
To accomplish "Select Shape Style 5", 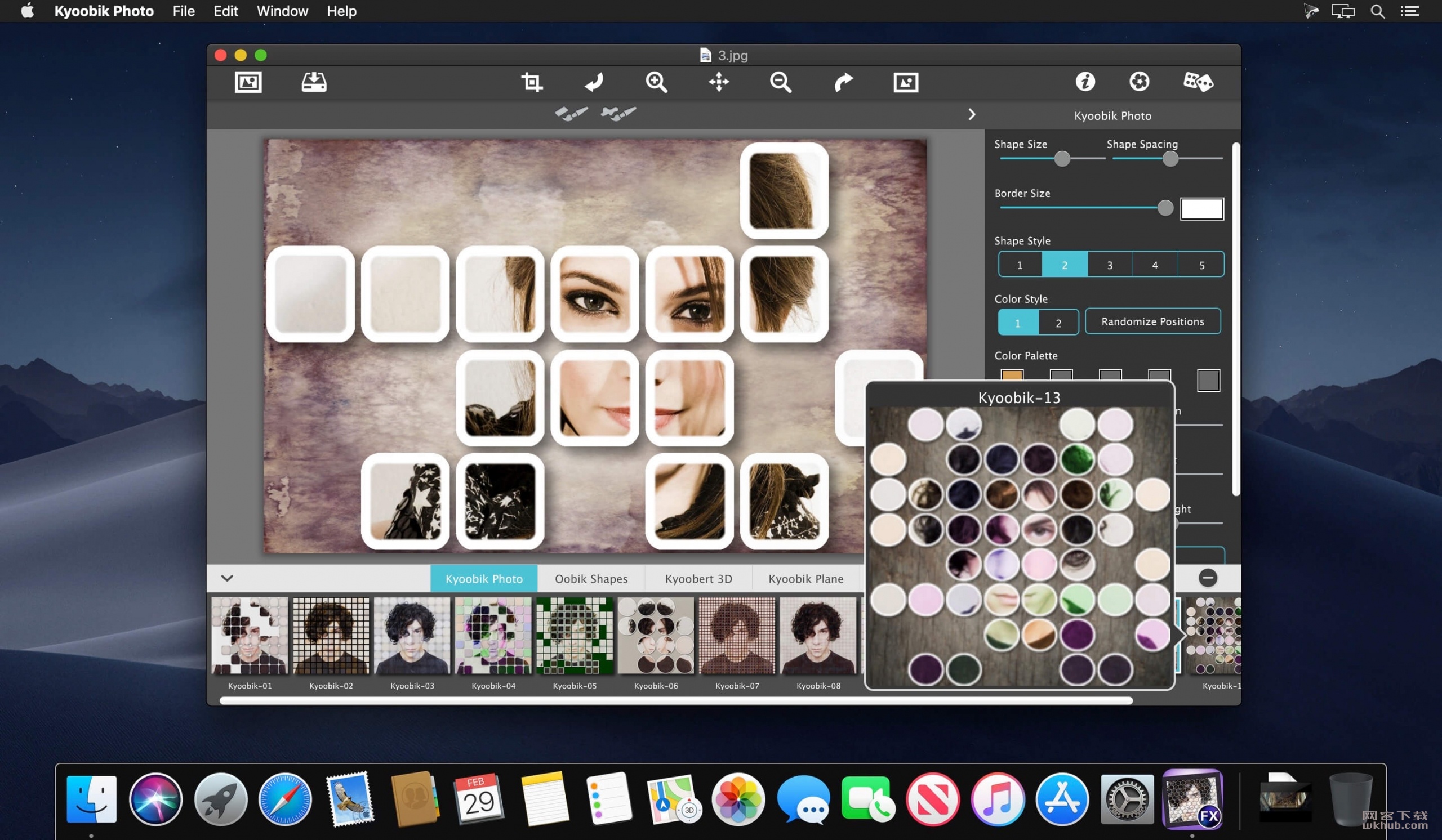I will (1201, 264).
